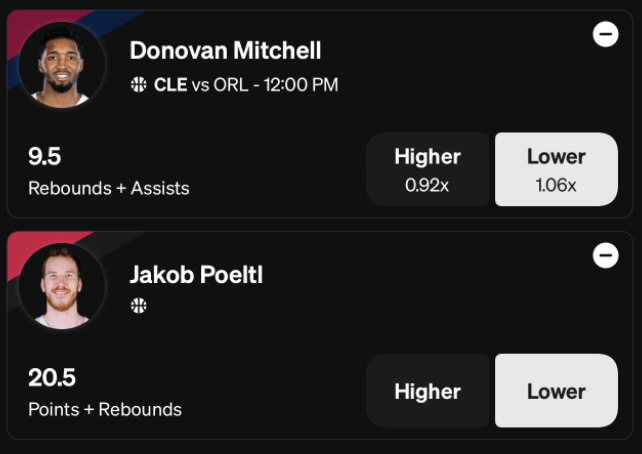Click the Points + Rebounds stat label

coord(105,410)
